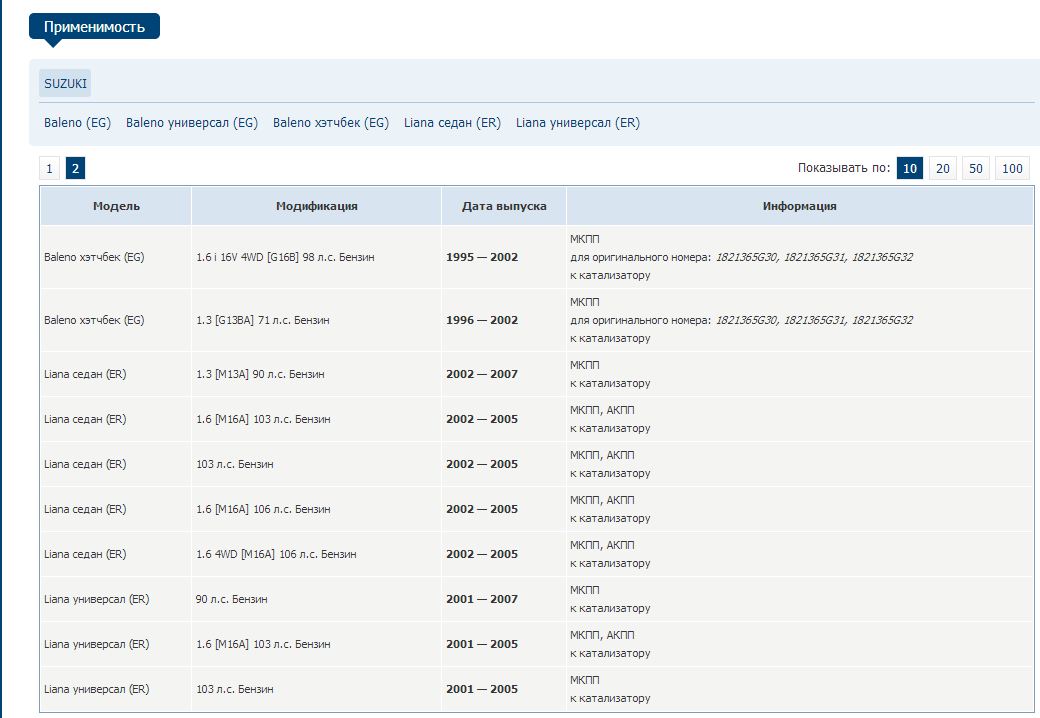Click the Информация column header
The height and width of the screenshot is (718, 1040).
799,206
